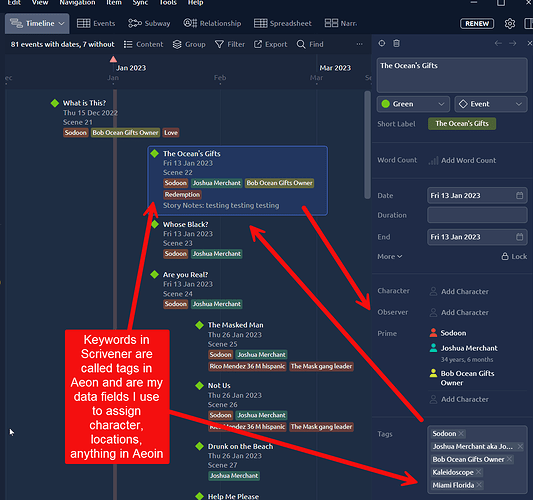Image resolution: width=533 pixels, height=500 pixels.
Task: Open Content display options
Action: tap(143, 45)
